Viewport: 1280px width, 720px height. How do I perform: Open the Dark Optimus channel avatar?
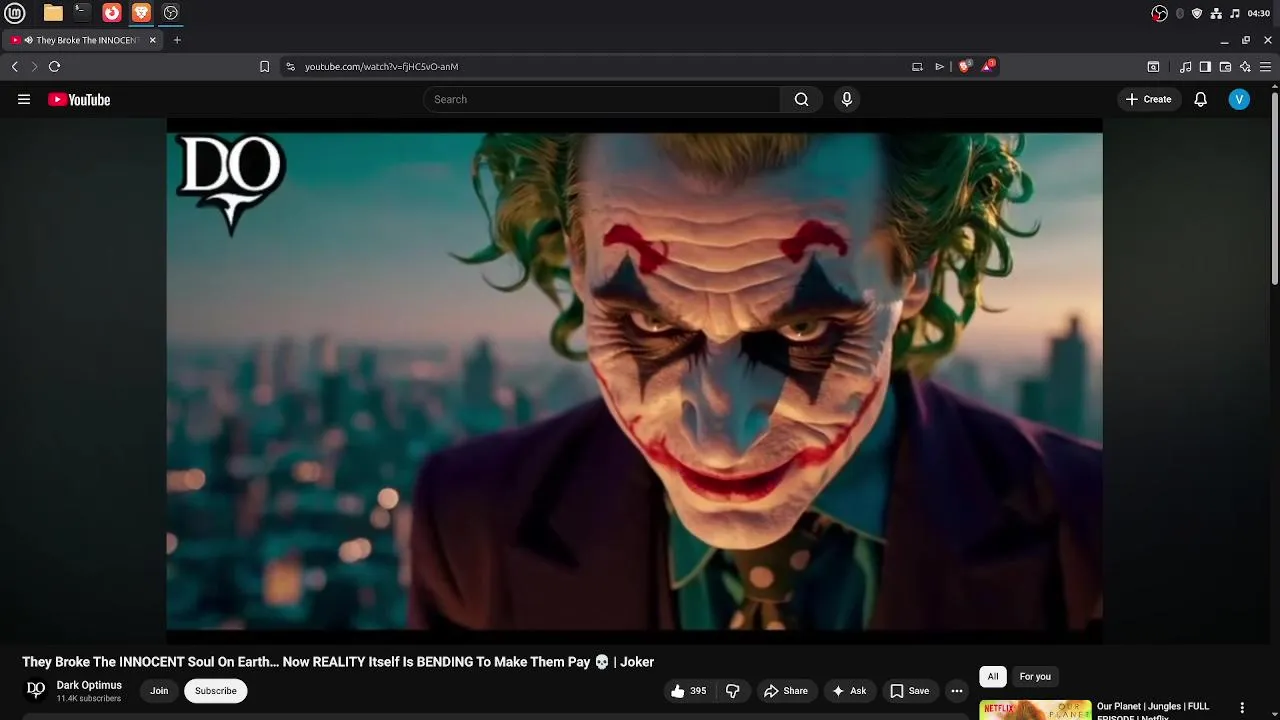pos(36,690)
